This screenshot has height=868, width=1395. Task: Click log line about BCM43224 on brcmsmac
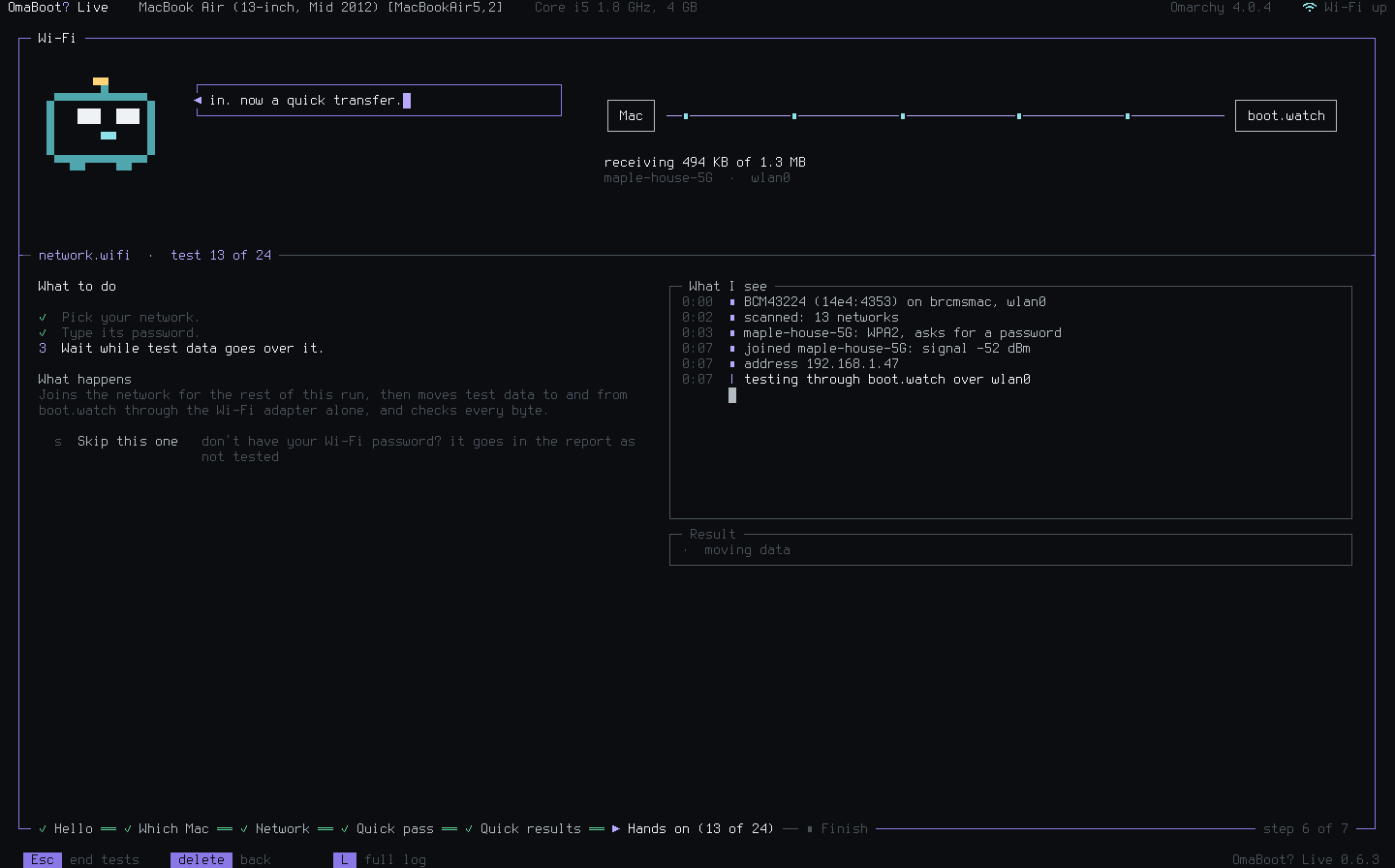[x=895, y=302]
